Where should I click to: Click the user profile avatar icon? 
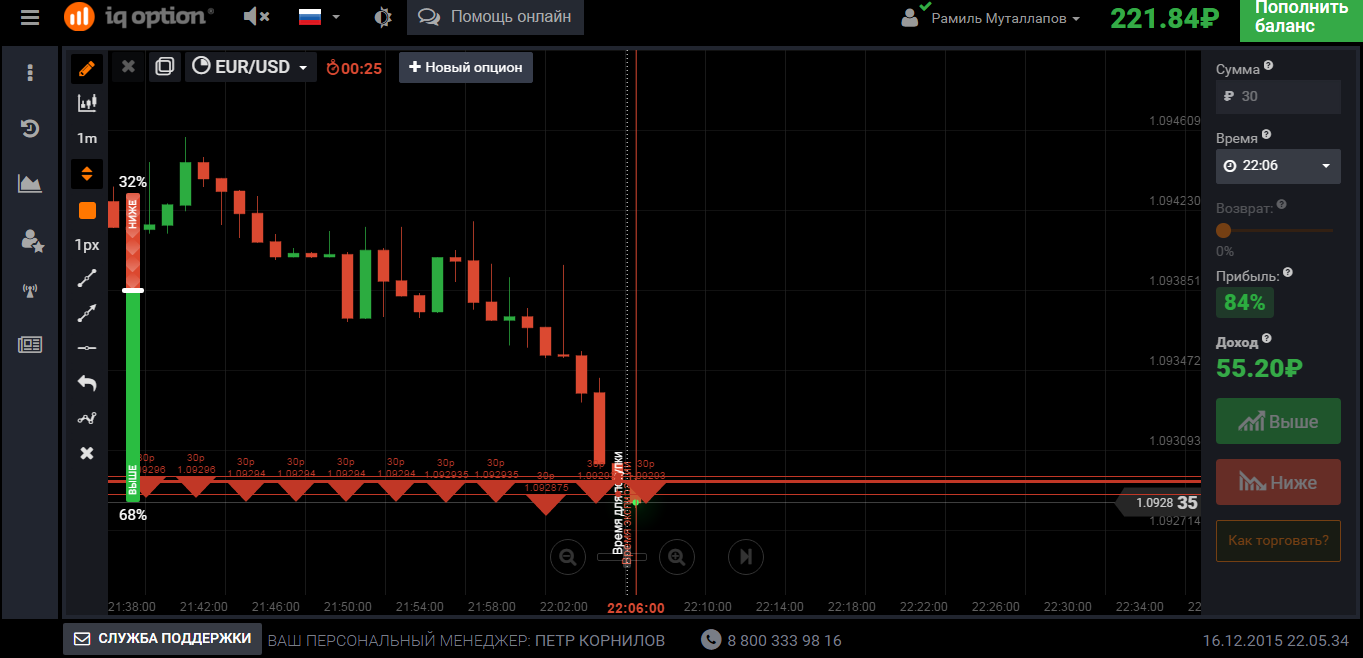[910, 18]
